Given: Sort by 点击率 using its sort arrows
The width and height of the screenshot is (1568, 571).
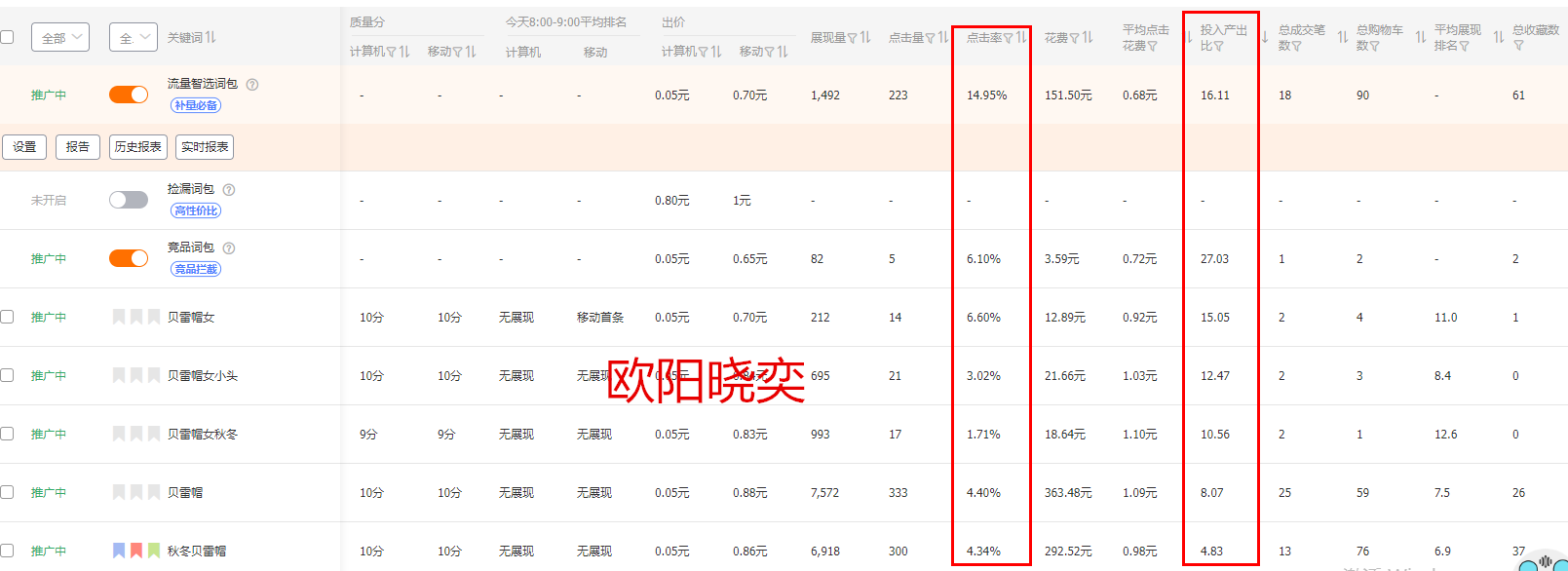Looking at the screenshot, I should [x=1020, y=38].
